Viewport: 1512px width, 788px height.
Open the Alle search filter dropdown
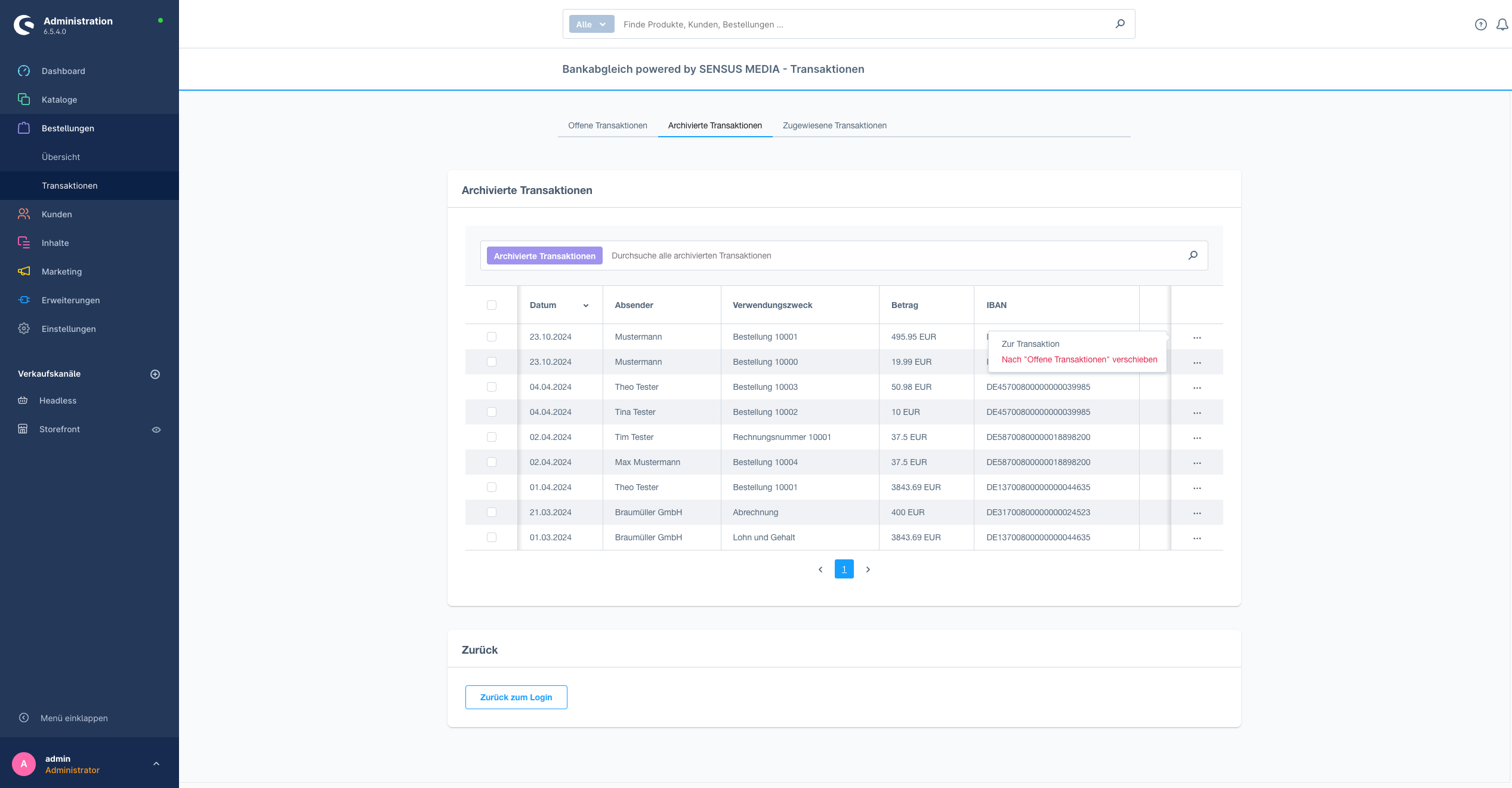click(591, 24)
